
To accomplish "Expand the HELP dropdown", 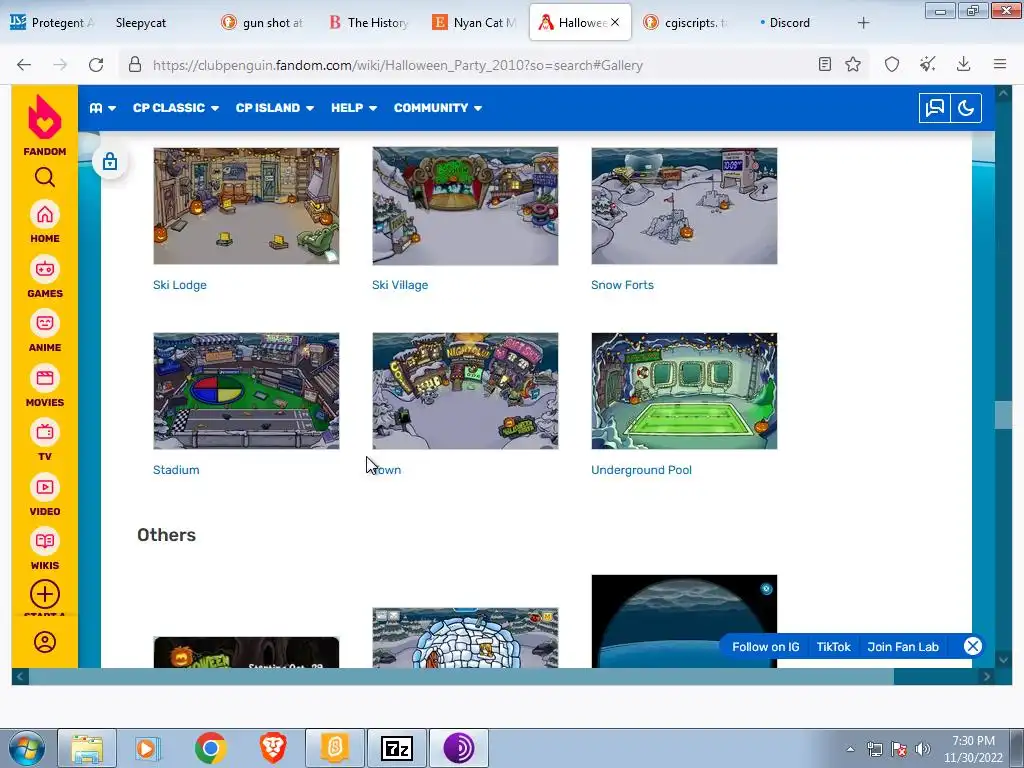I will tap(353, 108).
